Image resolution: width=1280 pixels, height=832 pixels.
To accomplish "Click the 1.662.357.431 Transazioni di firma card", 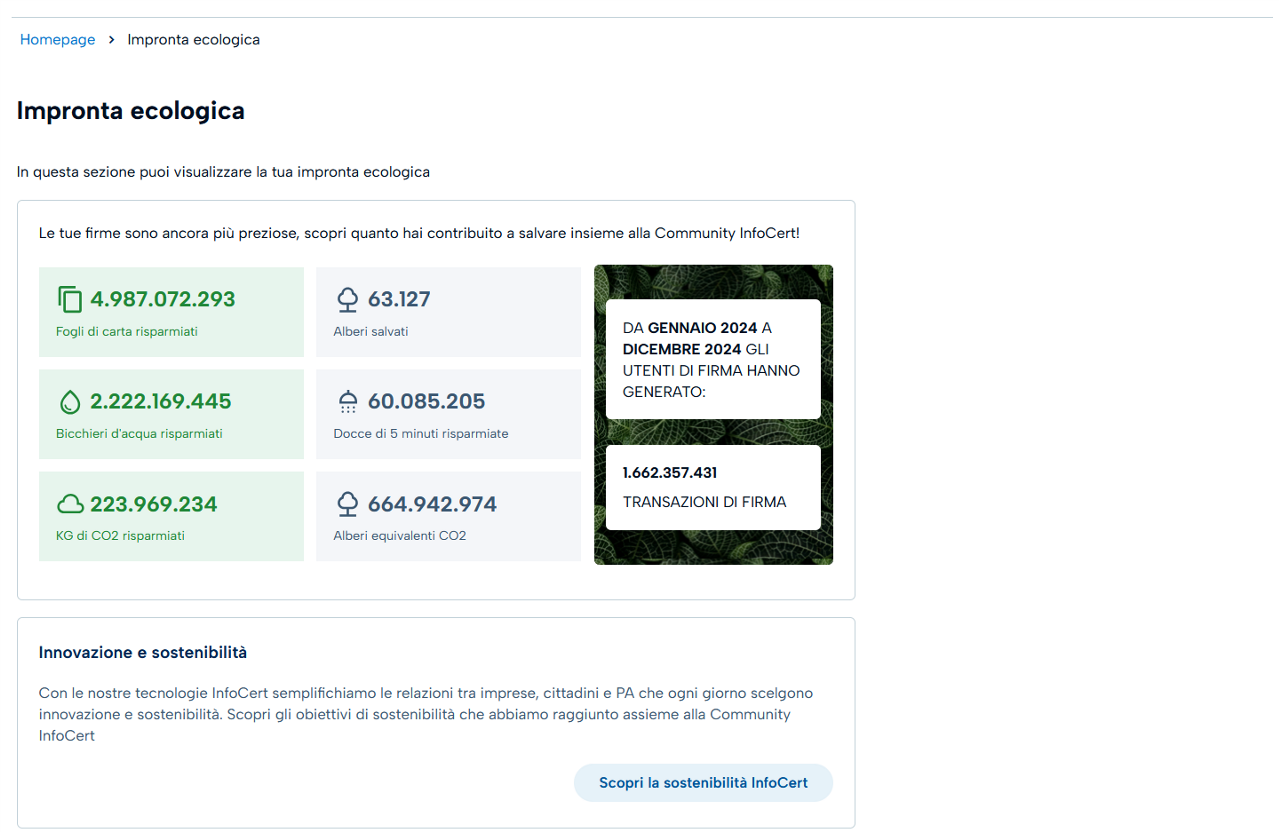I will (712, 487).
